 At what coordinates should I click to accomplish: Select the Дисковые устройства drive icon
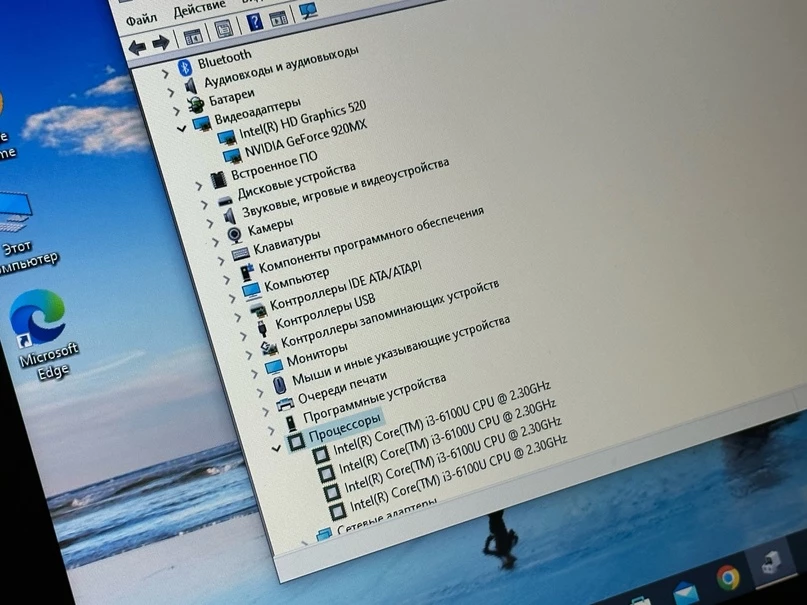coord(225,201)
